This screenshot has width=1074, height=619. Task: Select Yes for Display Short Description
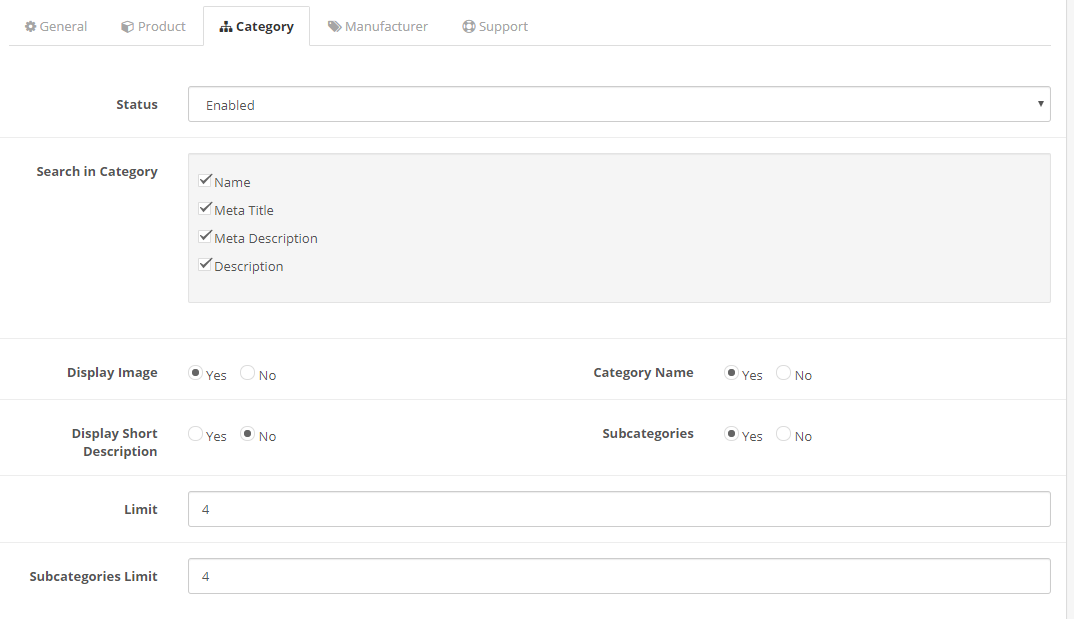195,434
